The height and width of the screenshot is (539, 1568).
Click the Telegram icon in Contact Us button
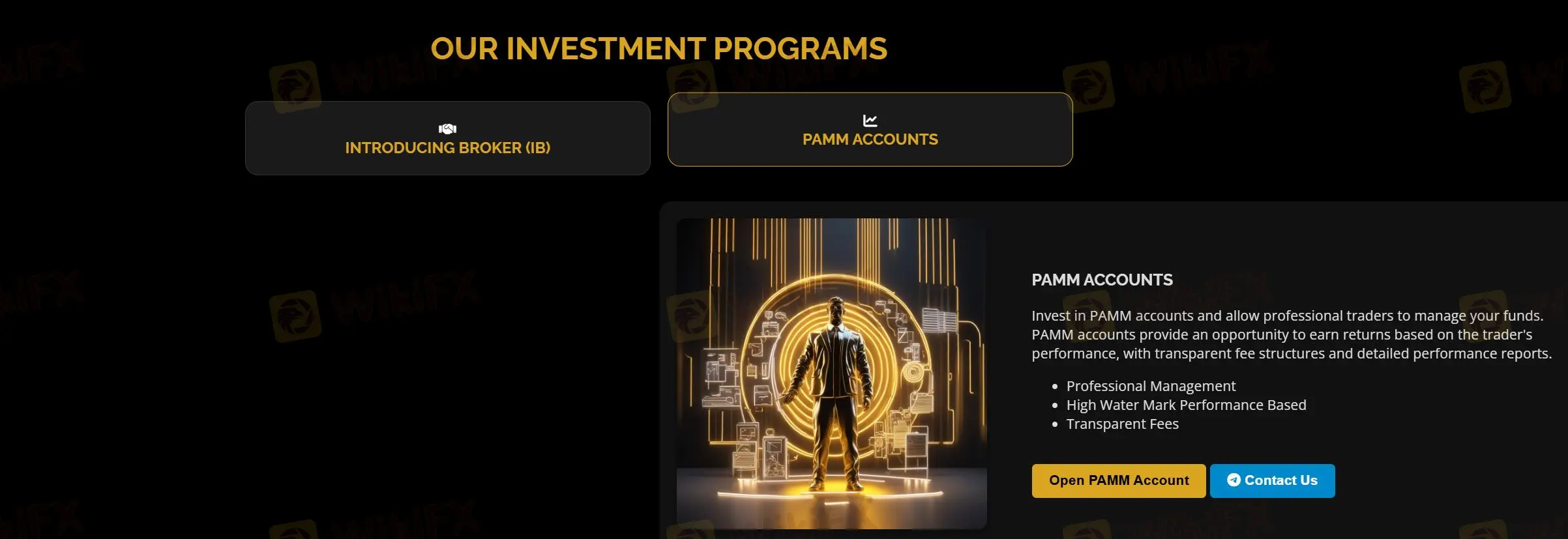pyautogui.click(x=1234, y=480)
